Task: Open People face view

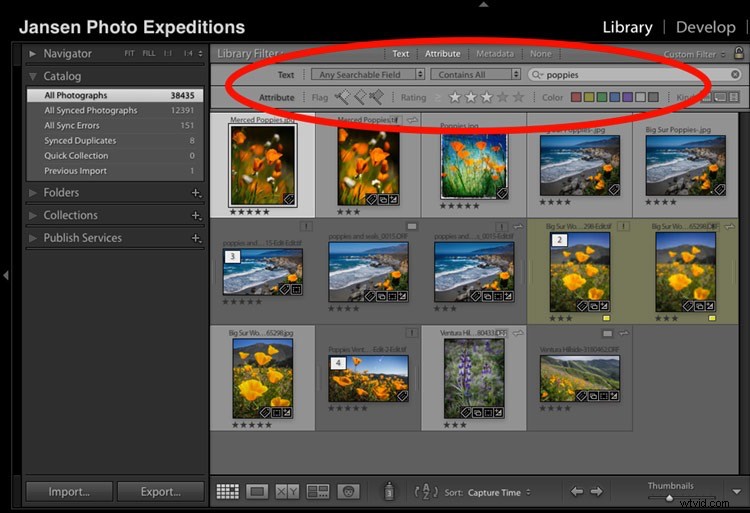Action: click(348, 491)
